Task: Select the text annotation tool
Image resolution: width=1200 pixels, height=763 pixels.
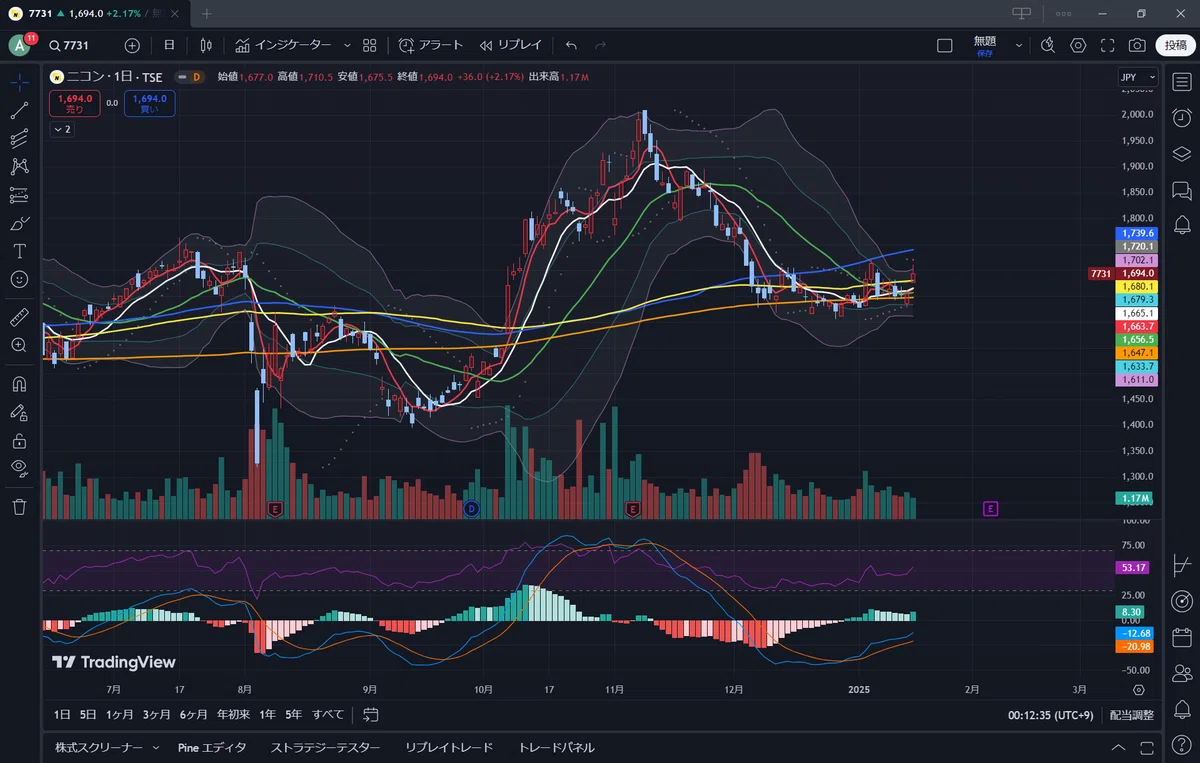Action: (19, 251)
